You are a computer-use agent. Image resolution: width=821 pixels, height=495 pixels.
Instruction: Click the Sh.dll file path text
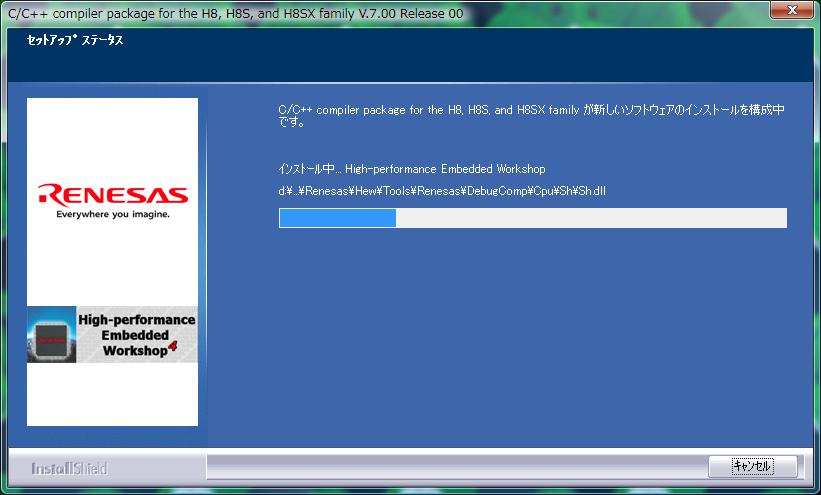pyautogui.click(x=442, y=191)
